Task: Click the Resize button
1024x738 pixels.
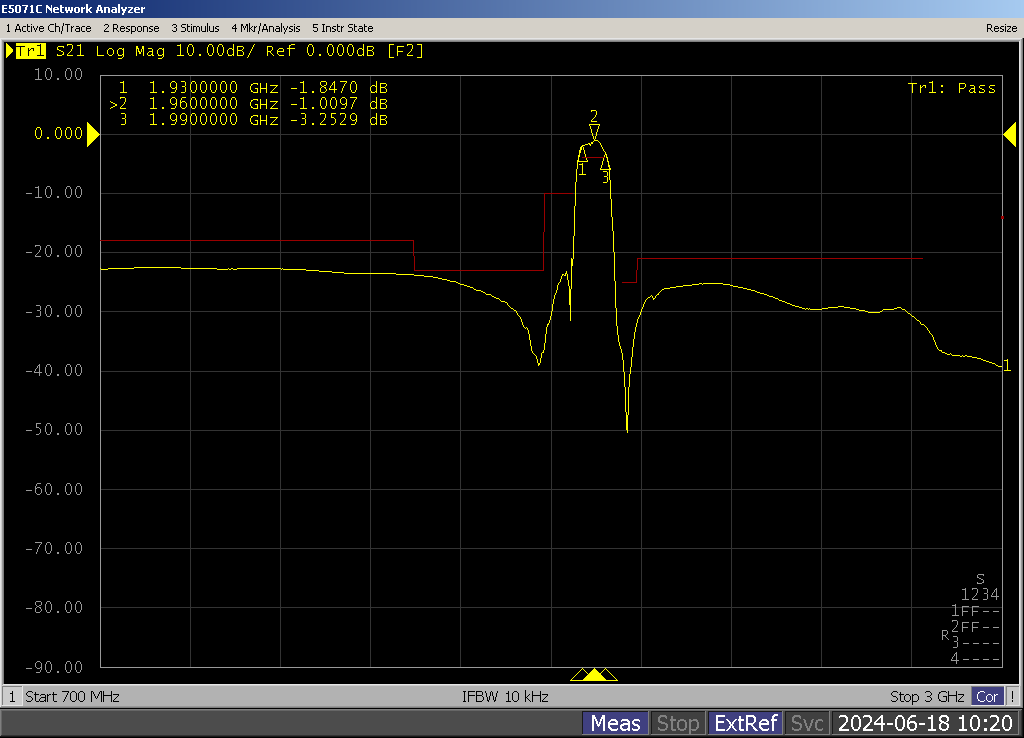Action: pyautogui.click(x=1001, y=28)
